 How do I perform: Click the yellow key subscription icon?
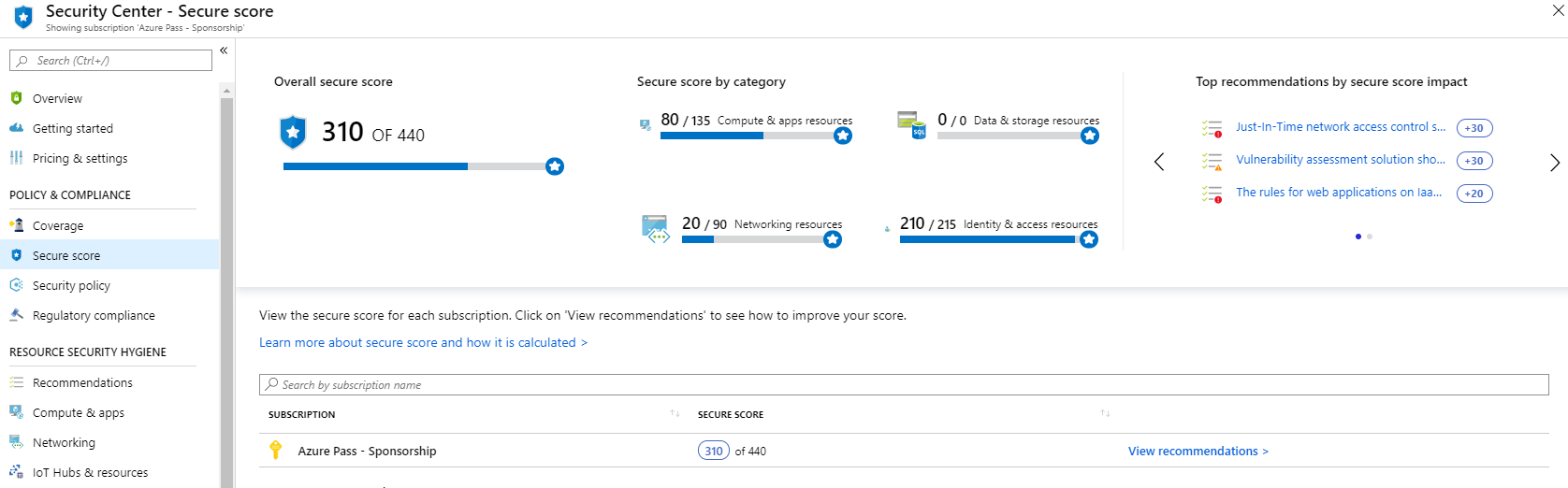click(276, 451)
